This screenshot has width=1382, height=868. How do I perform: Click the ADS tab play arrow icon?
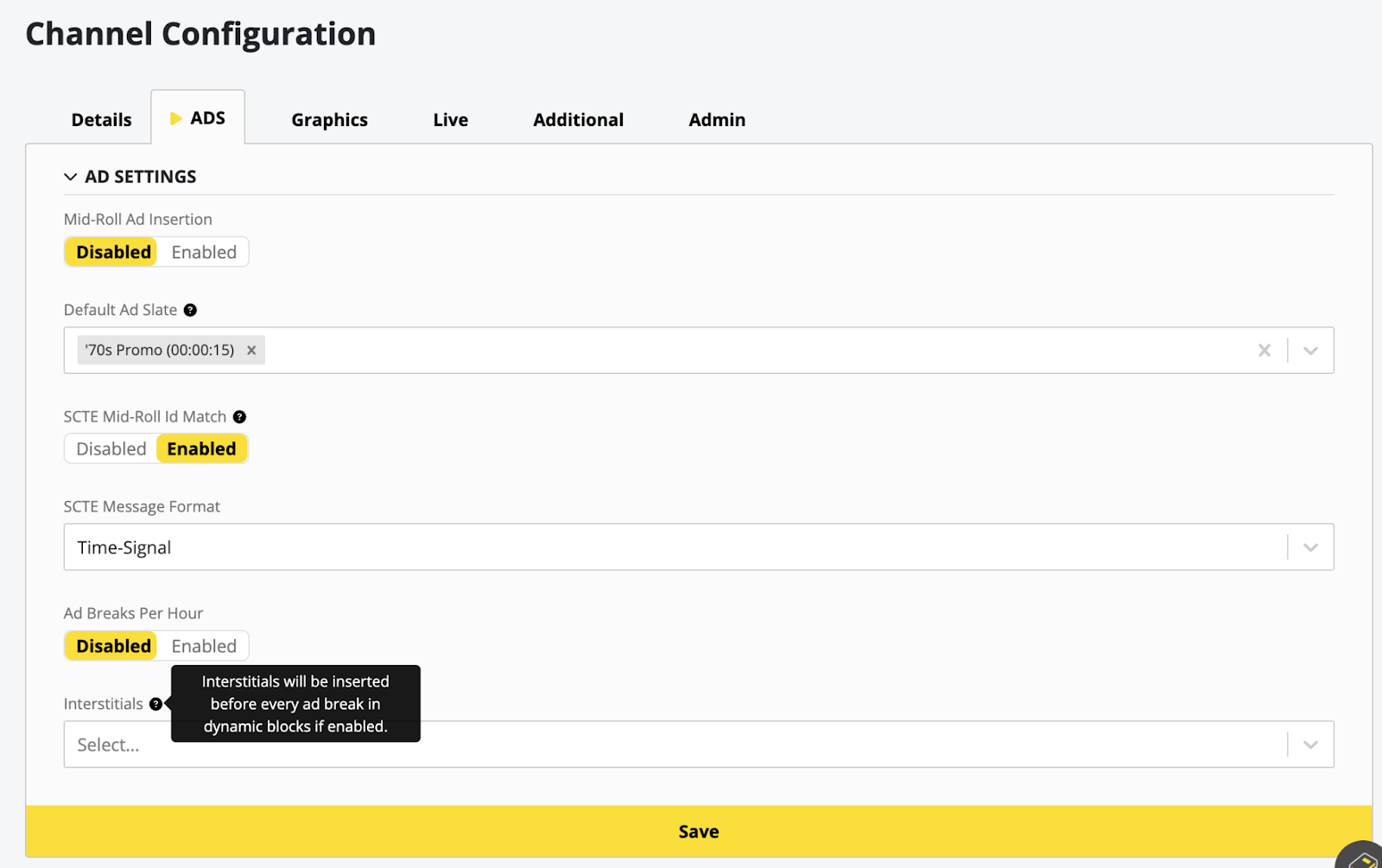[176, 118]
